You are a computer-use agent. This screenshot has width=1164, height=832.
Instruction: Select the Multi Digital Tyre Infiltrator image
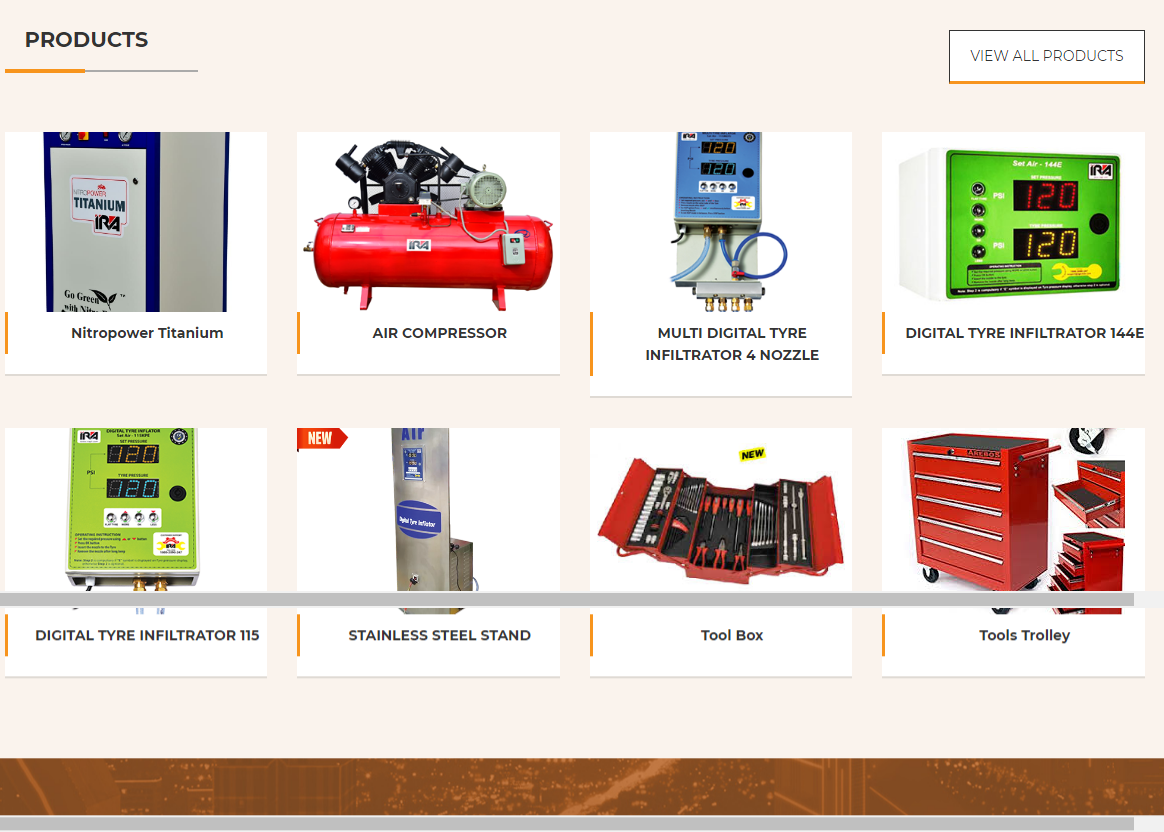tap(720, 222)
